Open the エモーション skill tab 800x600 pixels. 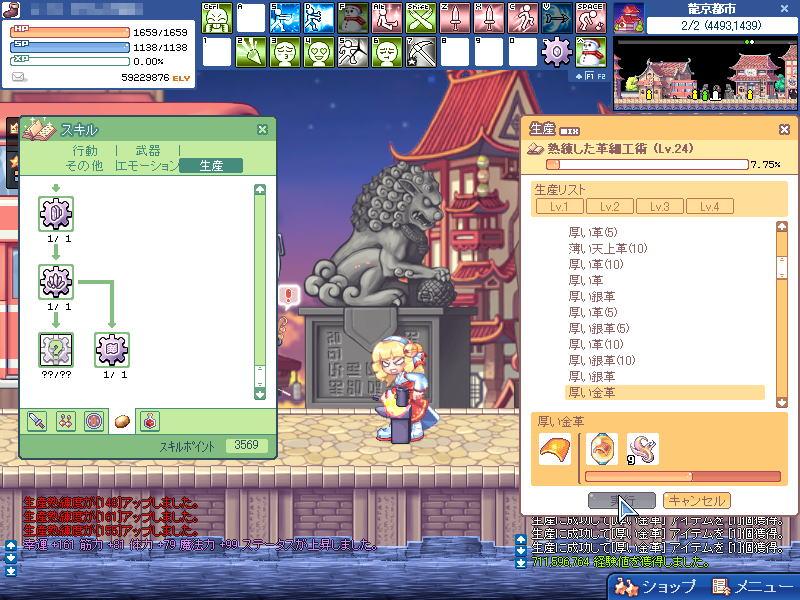[148, 166]
